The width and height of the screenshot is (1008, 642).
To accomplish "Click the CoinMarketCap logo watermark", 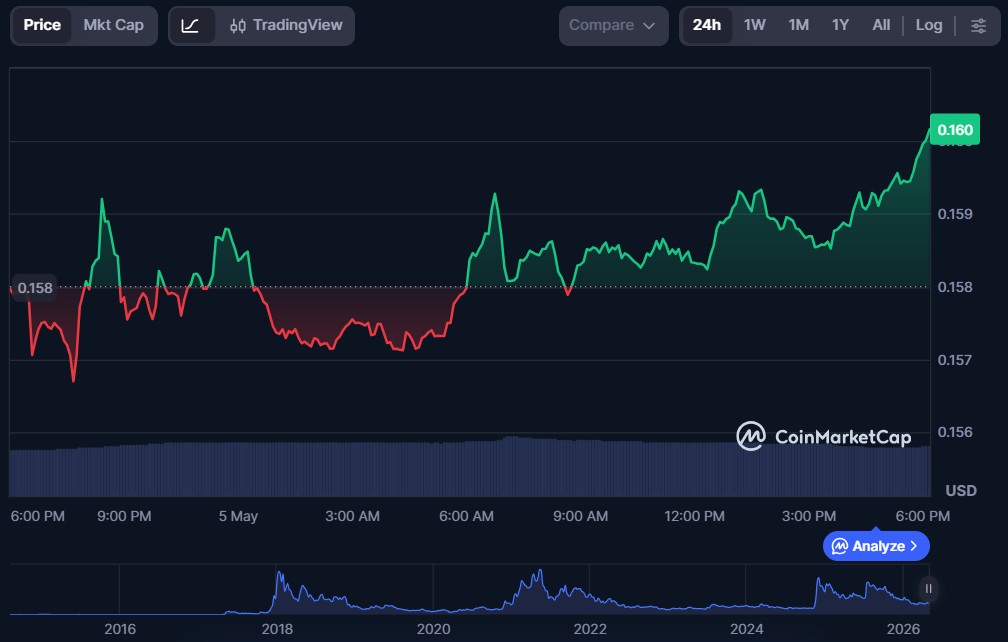I will tap(824, 436).
